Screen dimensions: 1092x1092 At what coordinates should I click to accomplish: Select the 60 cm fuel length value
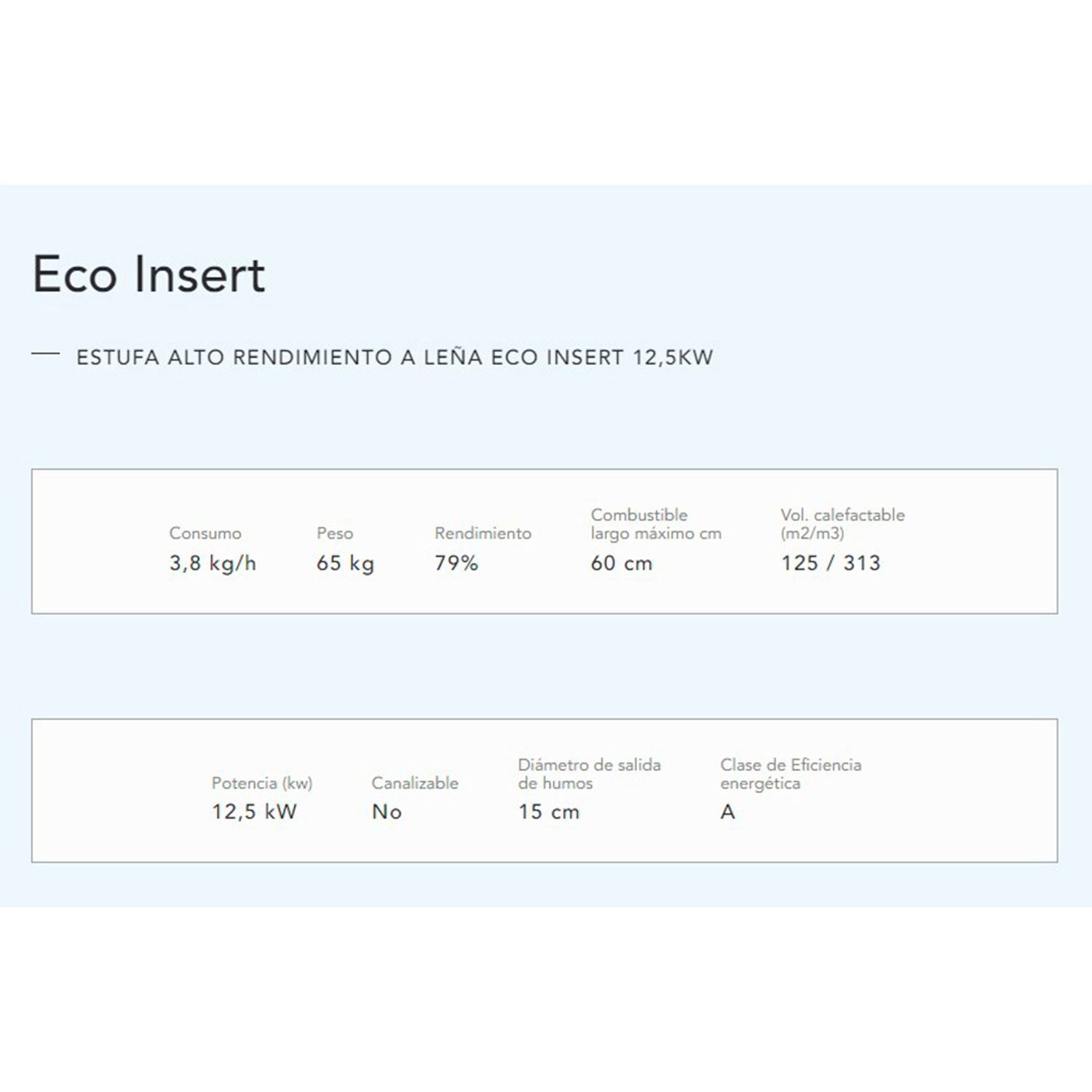click(622, 563)
